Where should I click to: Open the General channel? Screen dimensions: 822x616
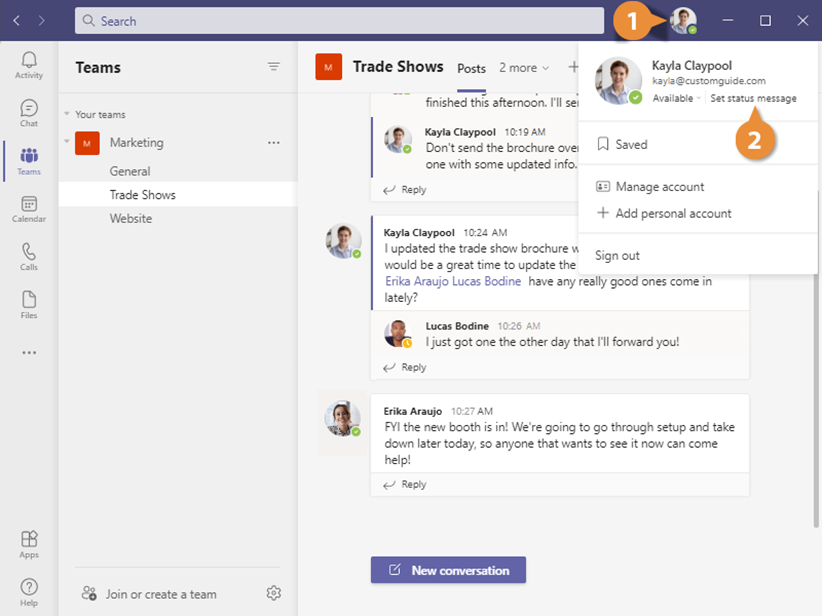(x=130, y=171)
